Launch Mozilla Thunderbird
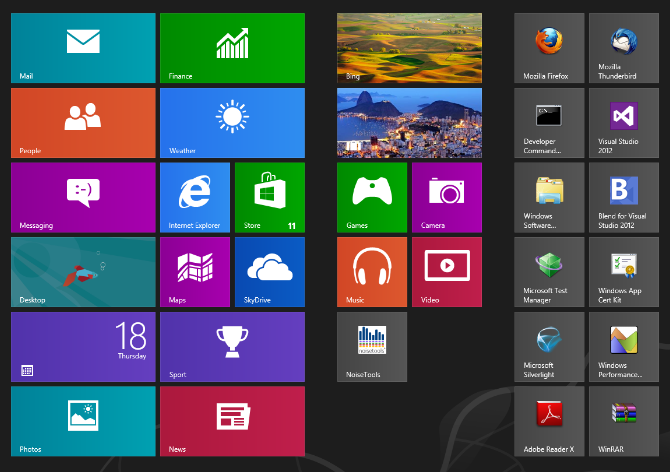This screenshot has height=472, width=670. point(624,48)
